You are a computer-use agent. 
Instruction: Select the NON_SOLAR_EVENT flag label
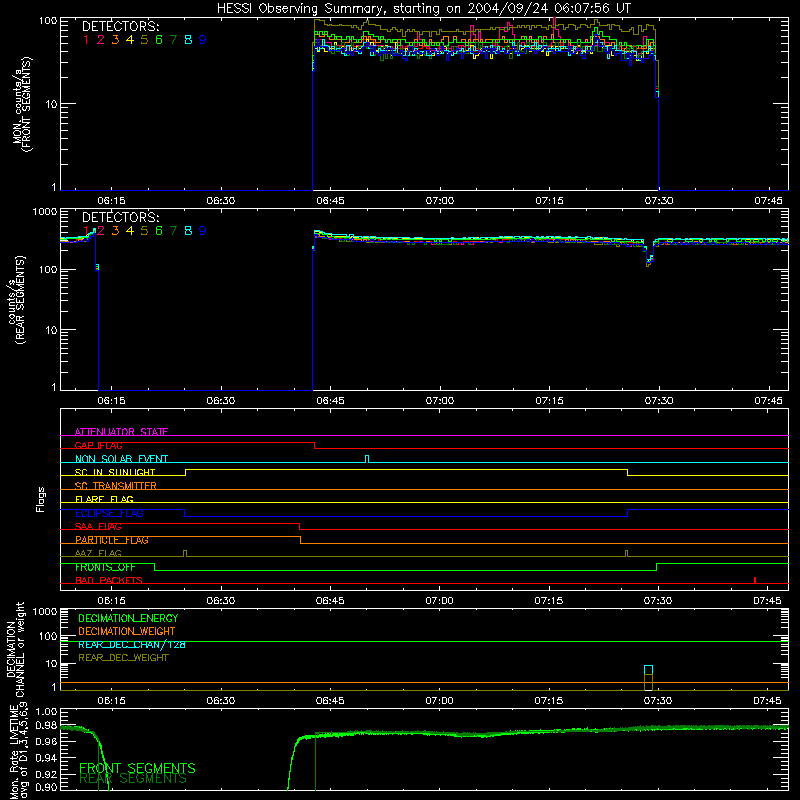[121, 459]
